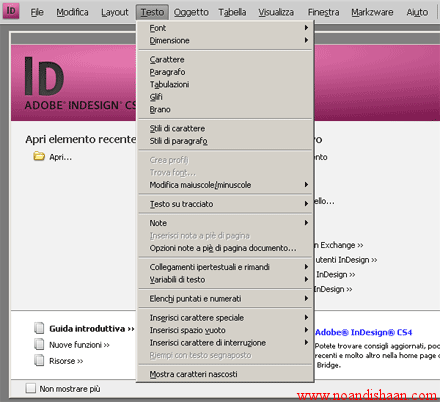Image resolution: width=440 pixels, height=402 pixels.
Task: Click the folder icon next to Apri...
Action: [39, 156]
